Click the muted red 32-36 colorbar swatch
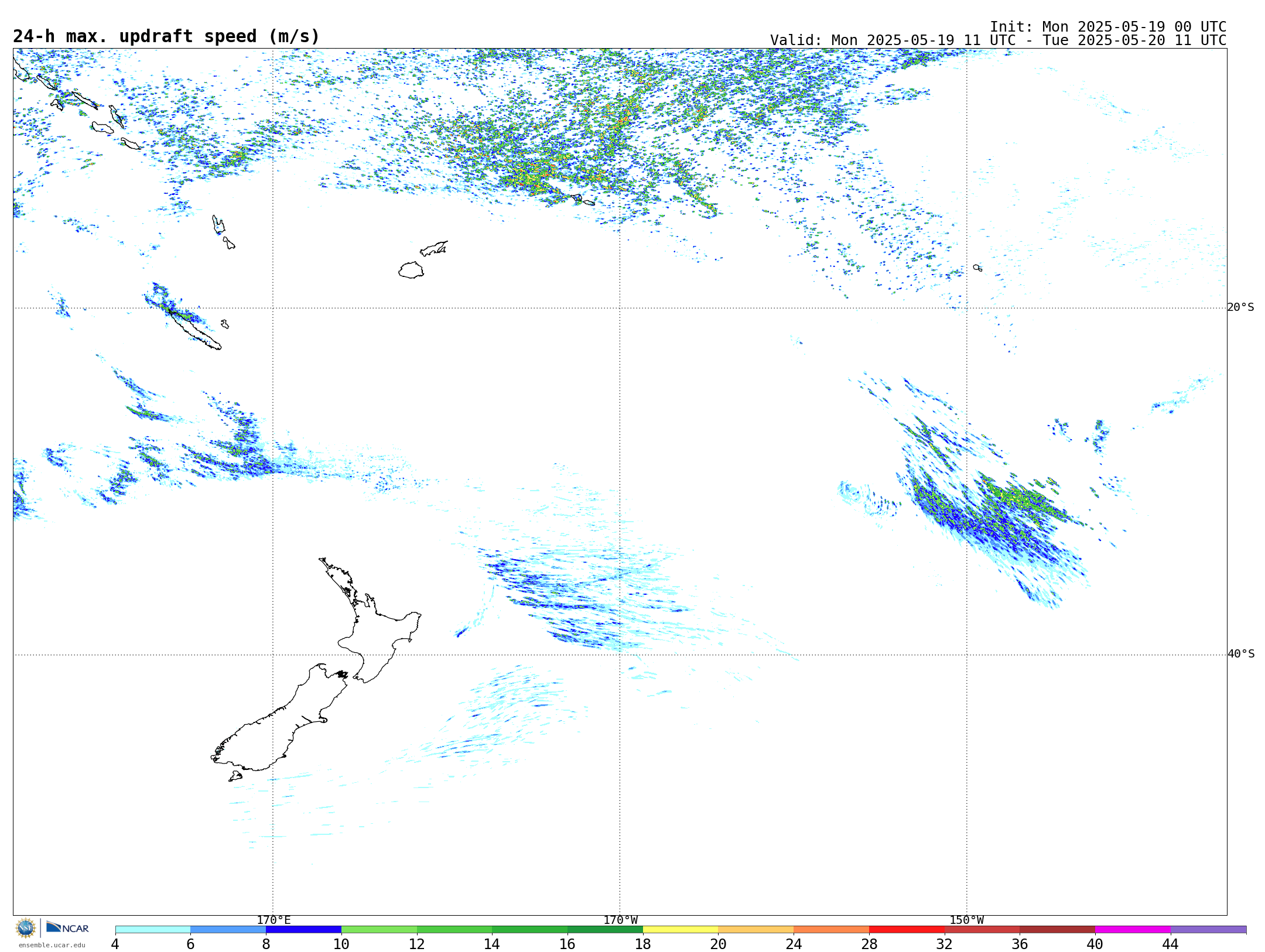This screenshot has width=1265, height=952. click(x=982, y=929)
